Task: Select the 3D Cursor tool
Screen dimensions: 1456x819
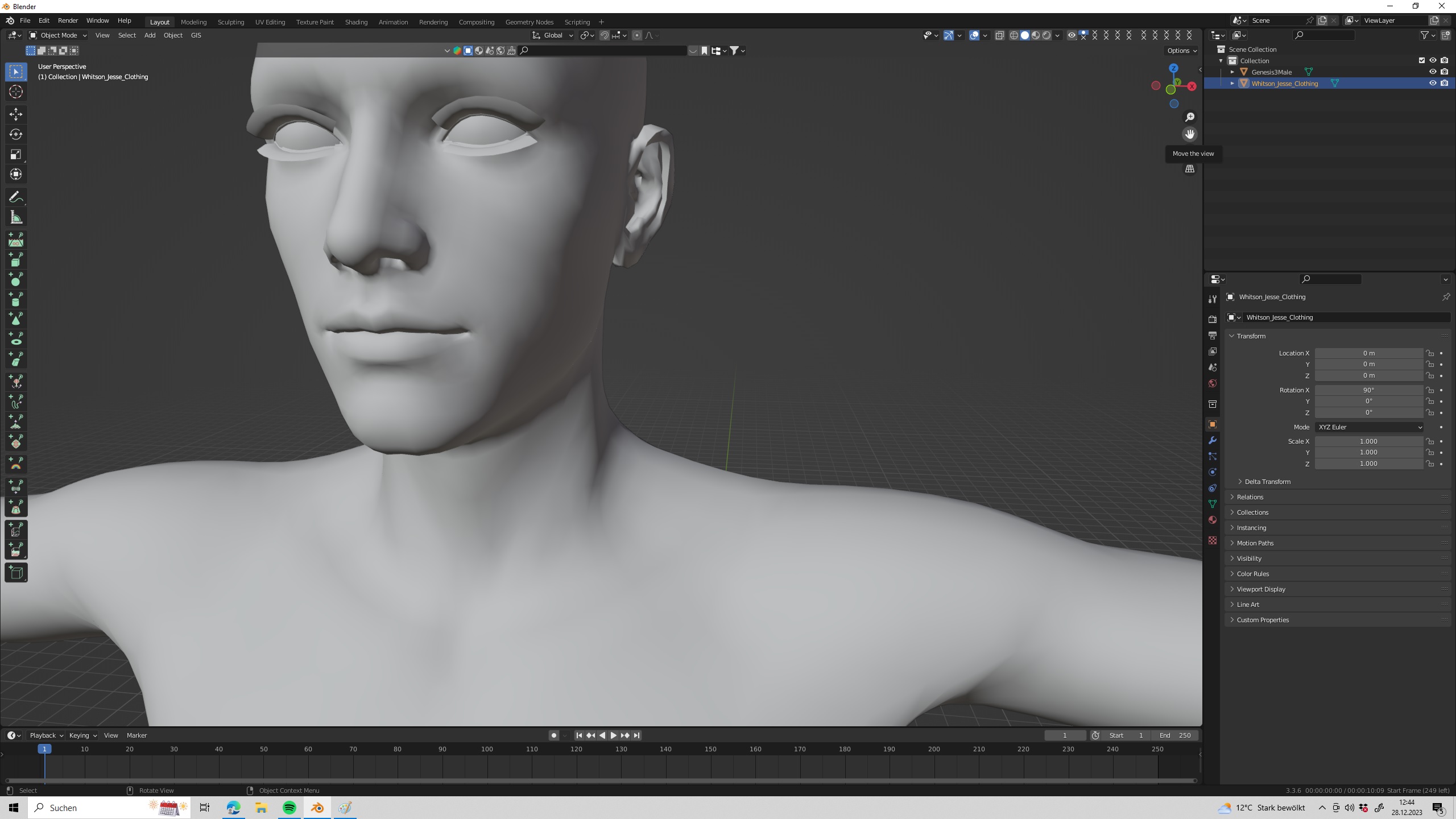Action: [x=16, y=92]
